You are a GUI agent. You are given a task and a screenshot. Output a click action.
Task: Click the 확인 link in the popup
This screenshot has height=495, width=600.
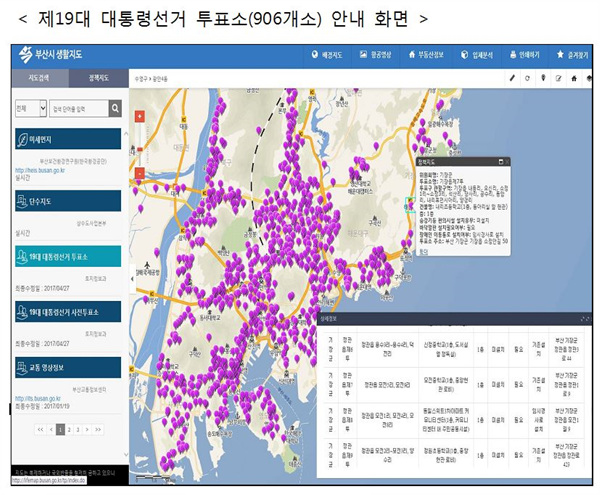(423, 252)
